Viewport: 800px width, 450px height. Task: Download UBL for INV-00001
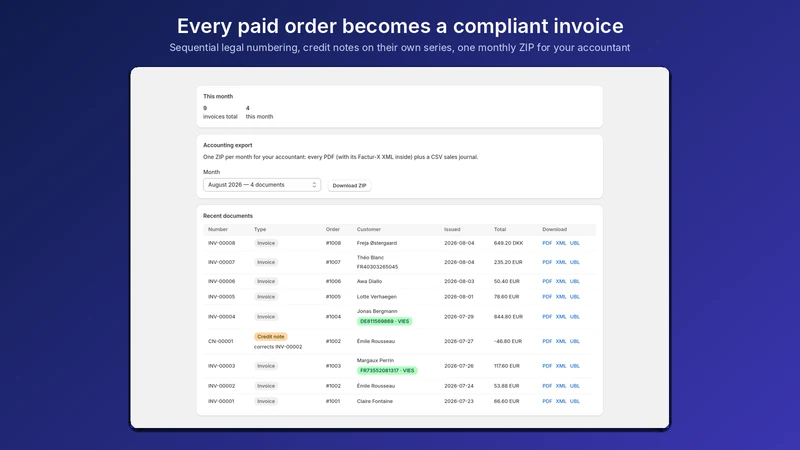(574, 402)
